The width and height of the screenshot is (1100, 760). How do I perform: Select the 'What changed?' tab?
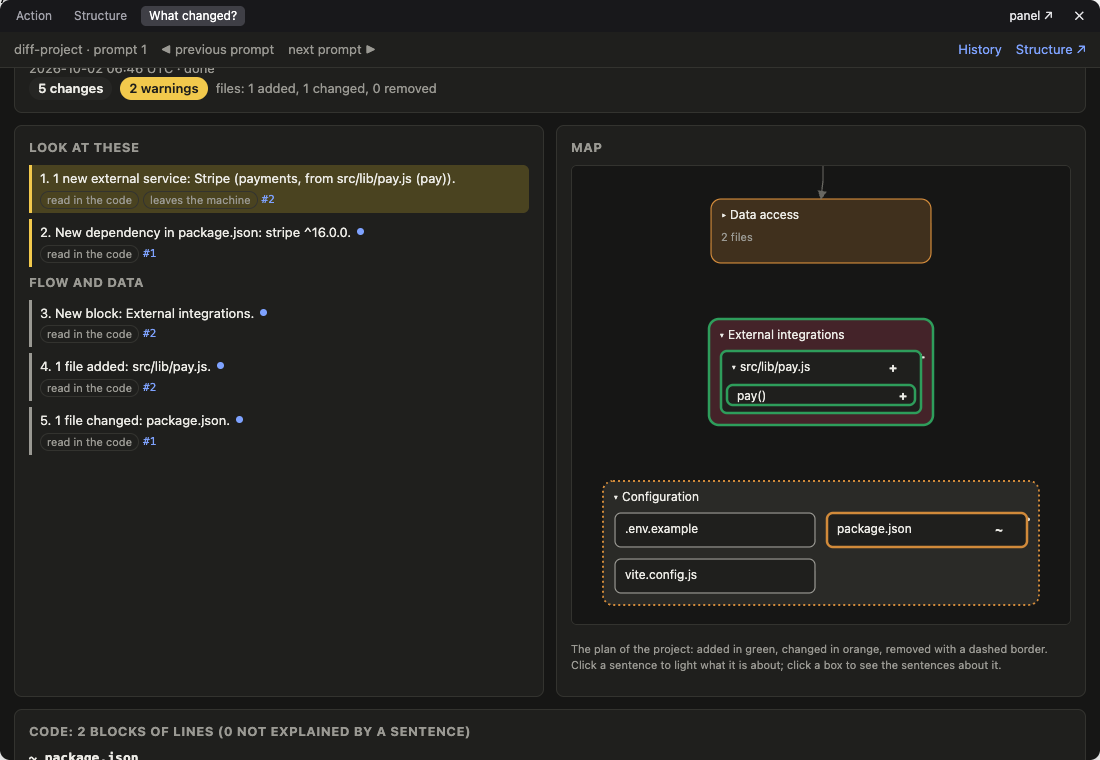(193, 15)
